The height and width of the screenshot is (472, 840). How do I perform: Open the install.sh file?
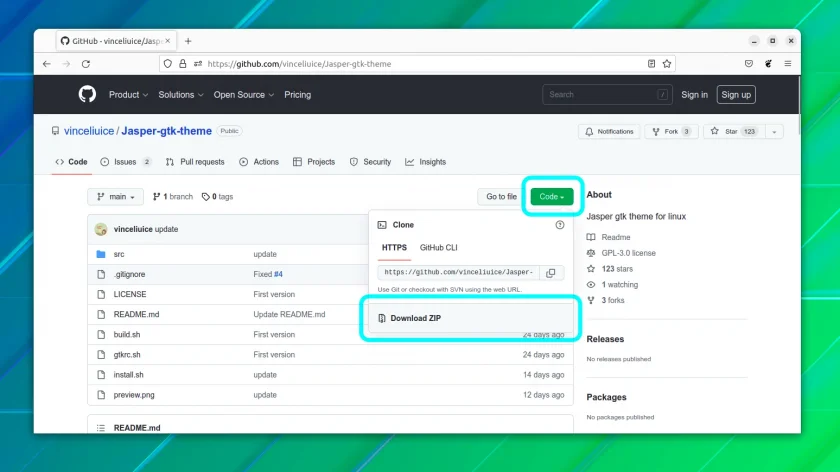click(129, 375)
